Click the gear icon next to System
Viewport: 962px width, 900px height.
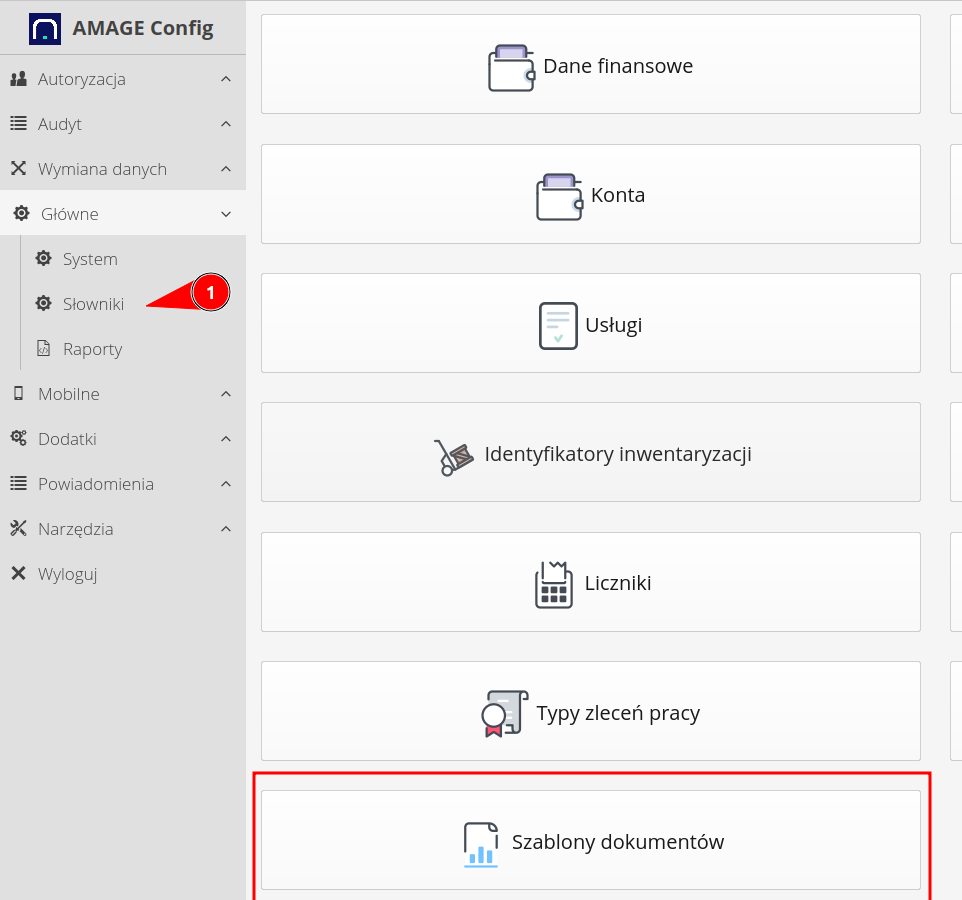(x=43, y=259)
